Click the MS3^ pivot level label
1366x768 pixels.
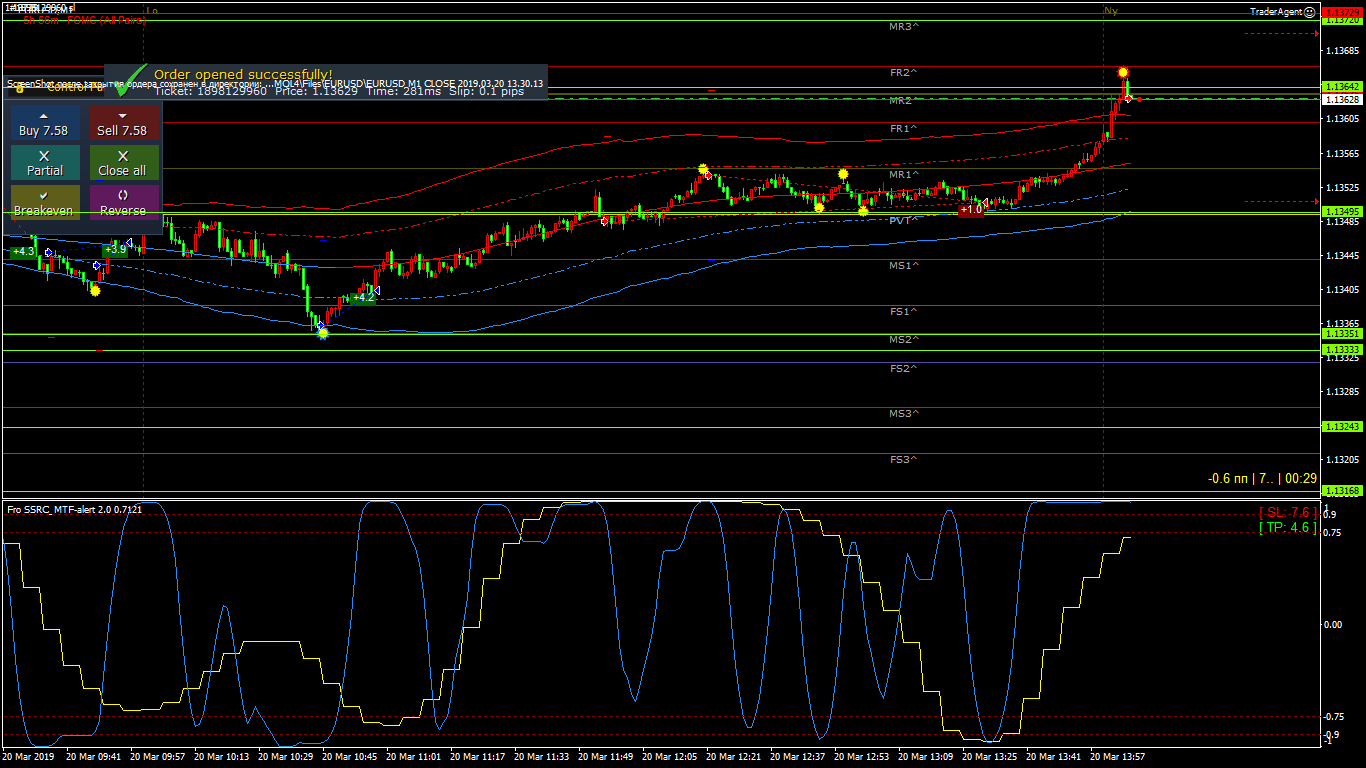tap(904, 414)
